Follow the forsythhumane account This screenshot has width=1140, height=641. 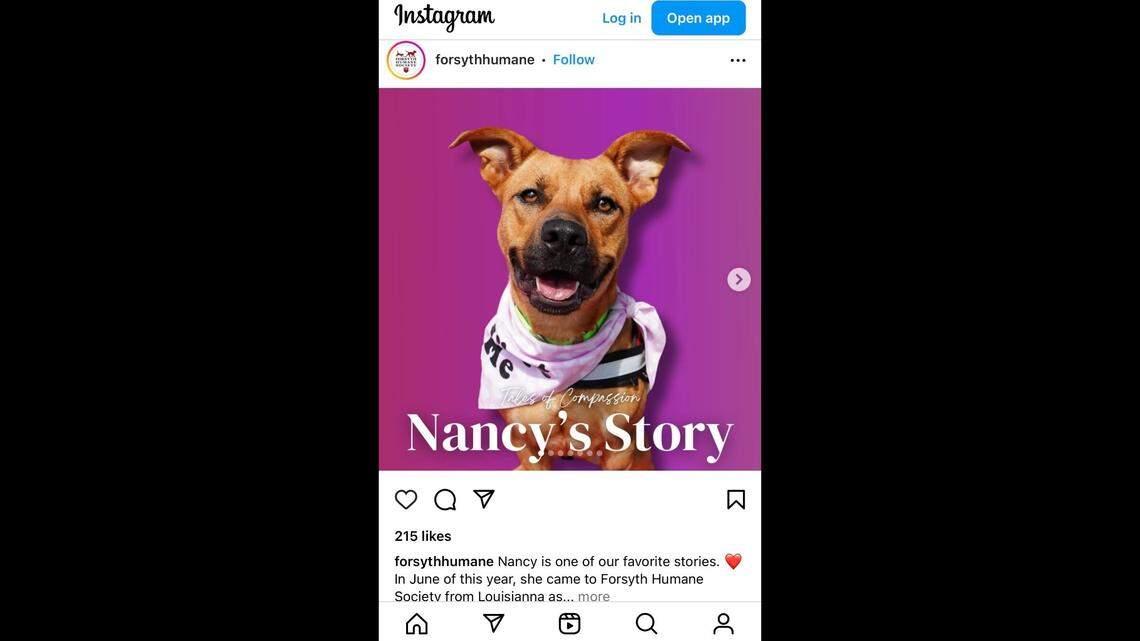tap(574, 60)
